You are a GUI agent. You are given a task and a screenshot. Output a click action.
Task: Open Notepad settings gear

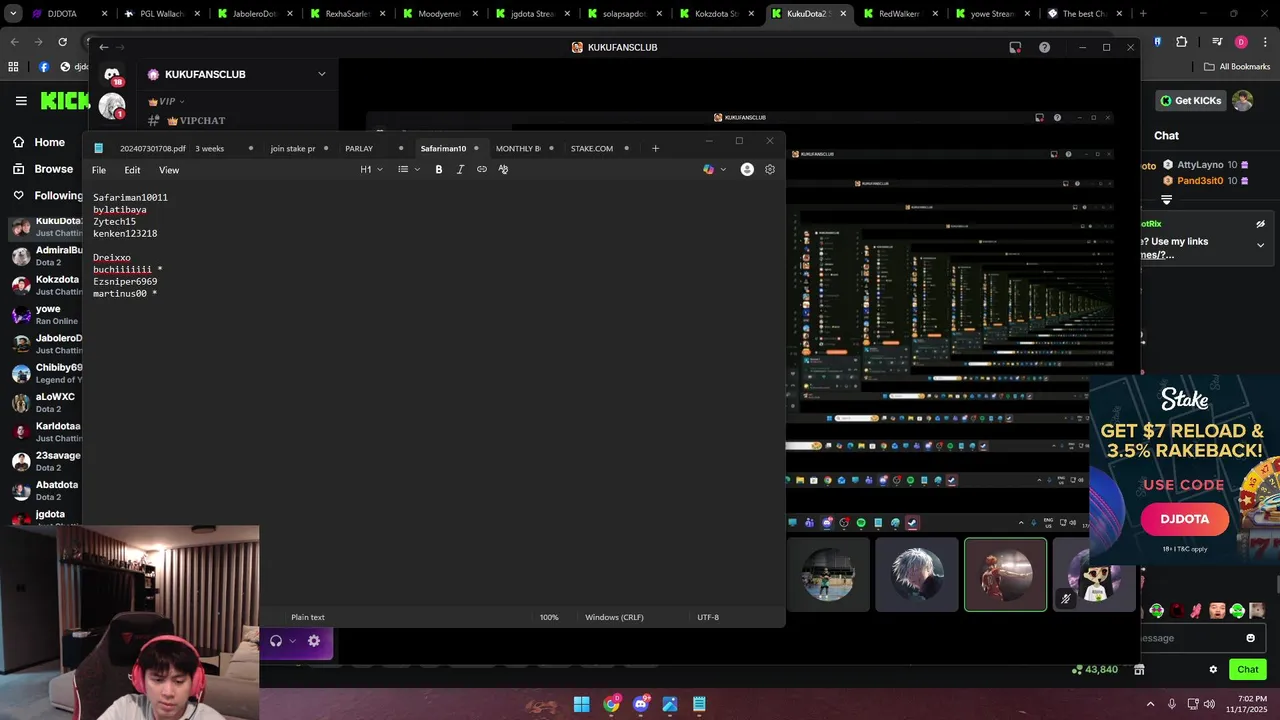(x=770, y=170)
